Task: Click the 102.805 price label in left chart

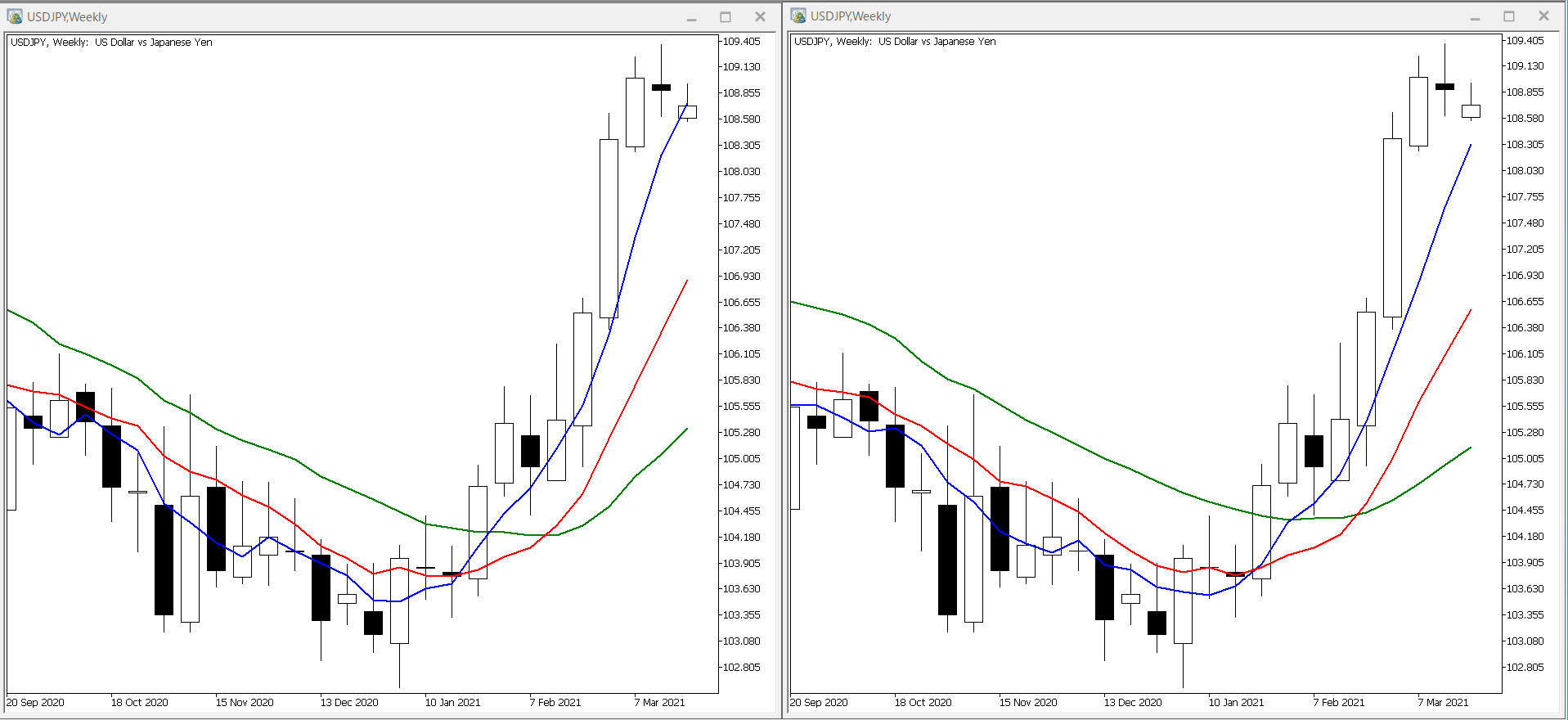Action: [x=741, y=668]
